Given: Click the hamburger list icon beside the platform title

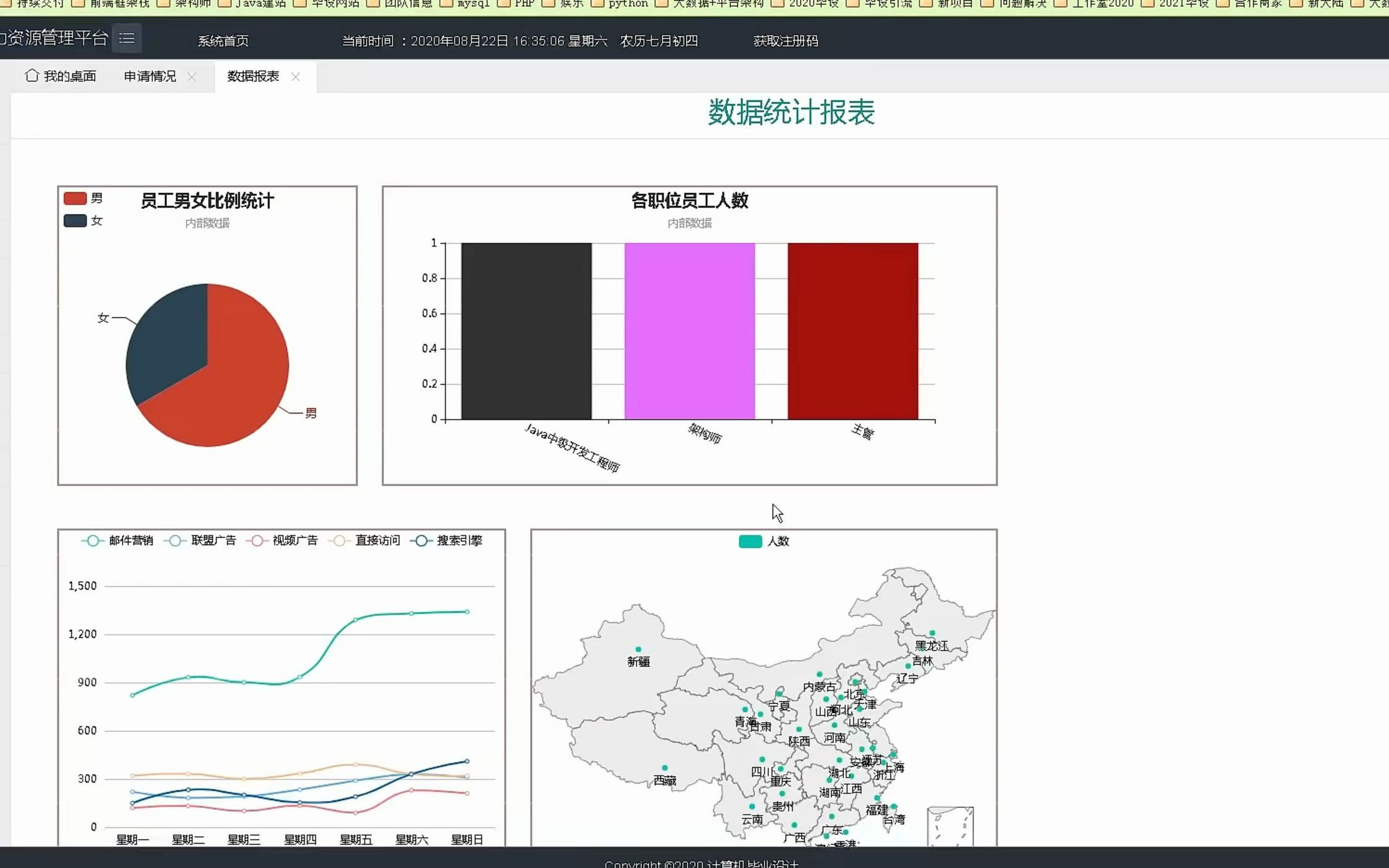Looking at the screenshot, I should click(128, 38).
